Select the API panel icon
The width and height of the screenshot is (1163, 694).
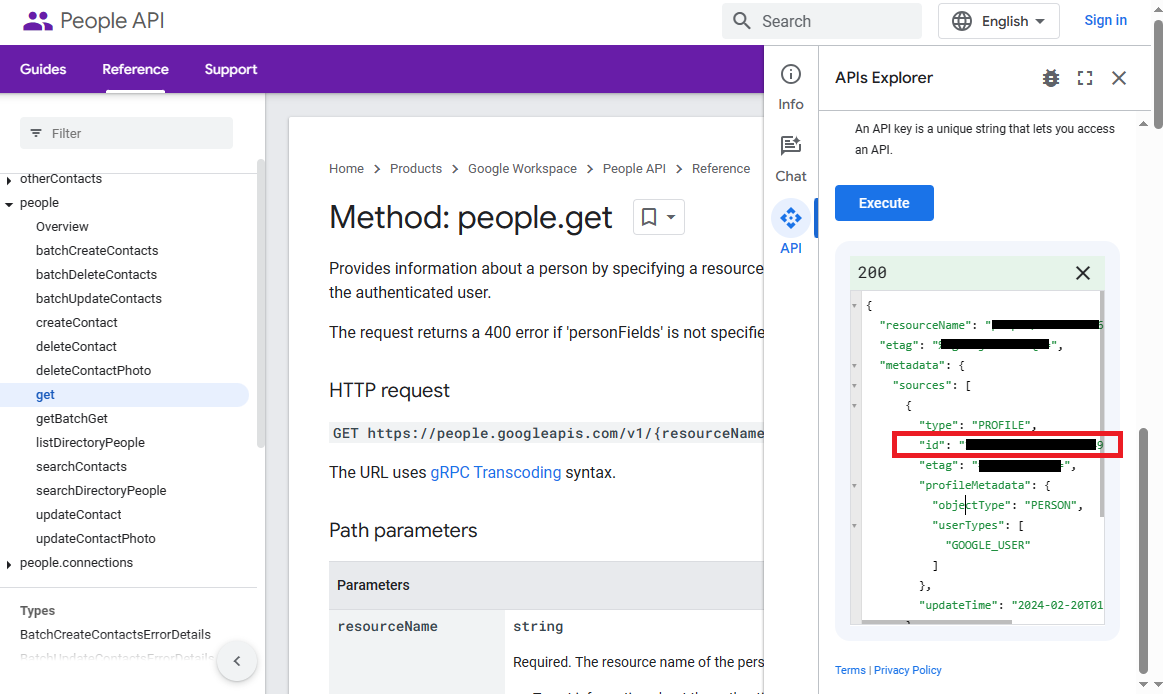(791, 218)
